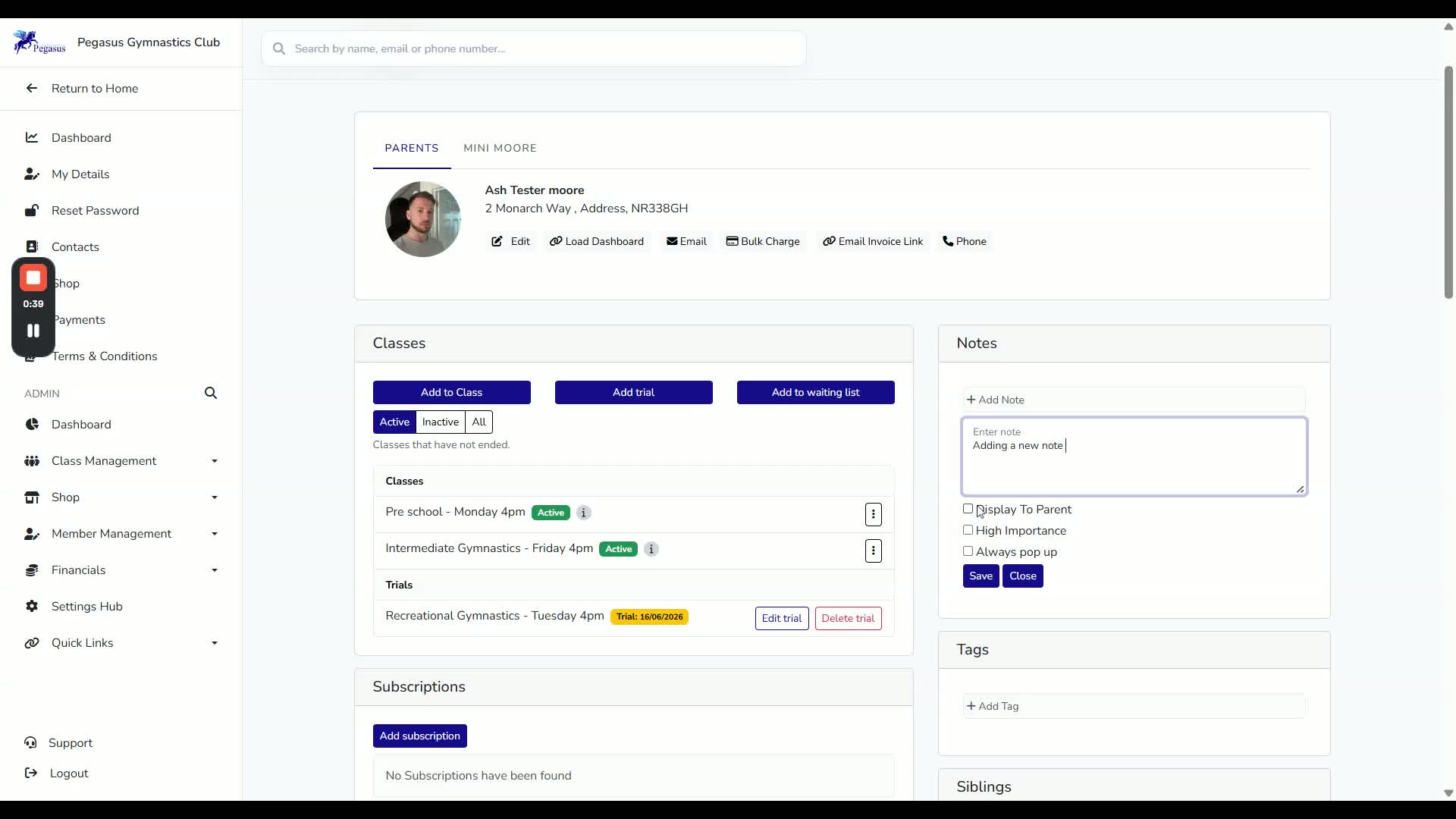Open three-dot menu for Pre school class

[x=874, y=514]
